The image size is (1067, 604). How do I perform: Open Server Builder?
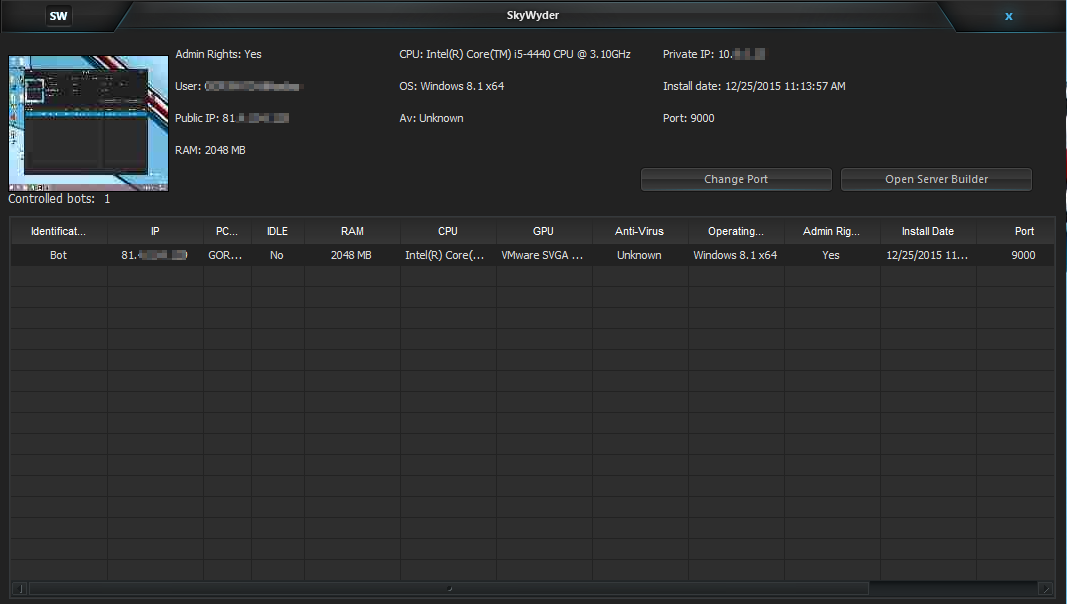[936, 179]
